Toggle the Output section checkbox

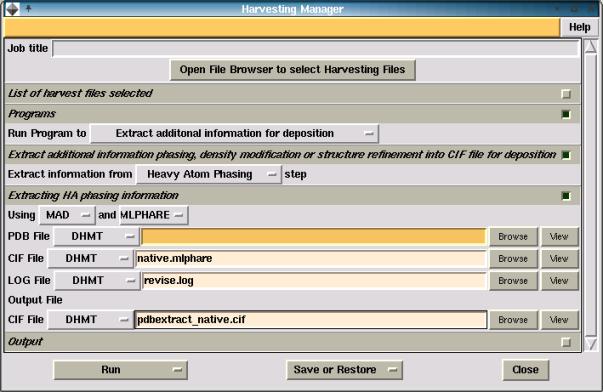pyautogui.click(x=566, y=342)
